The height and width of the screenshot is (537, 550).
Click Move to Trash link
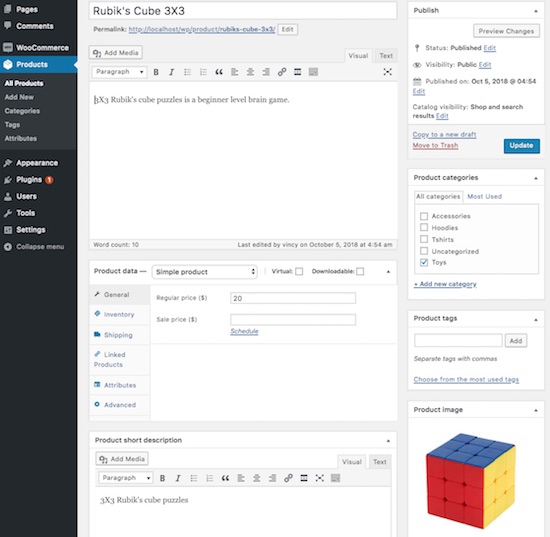point(435,146)
